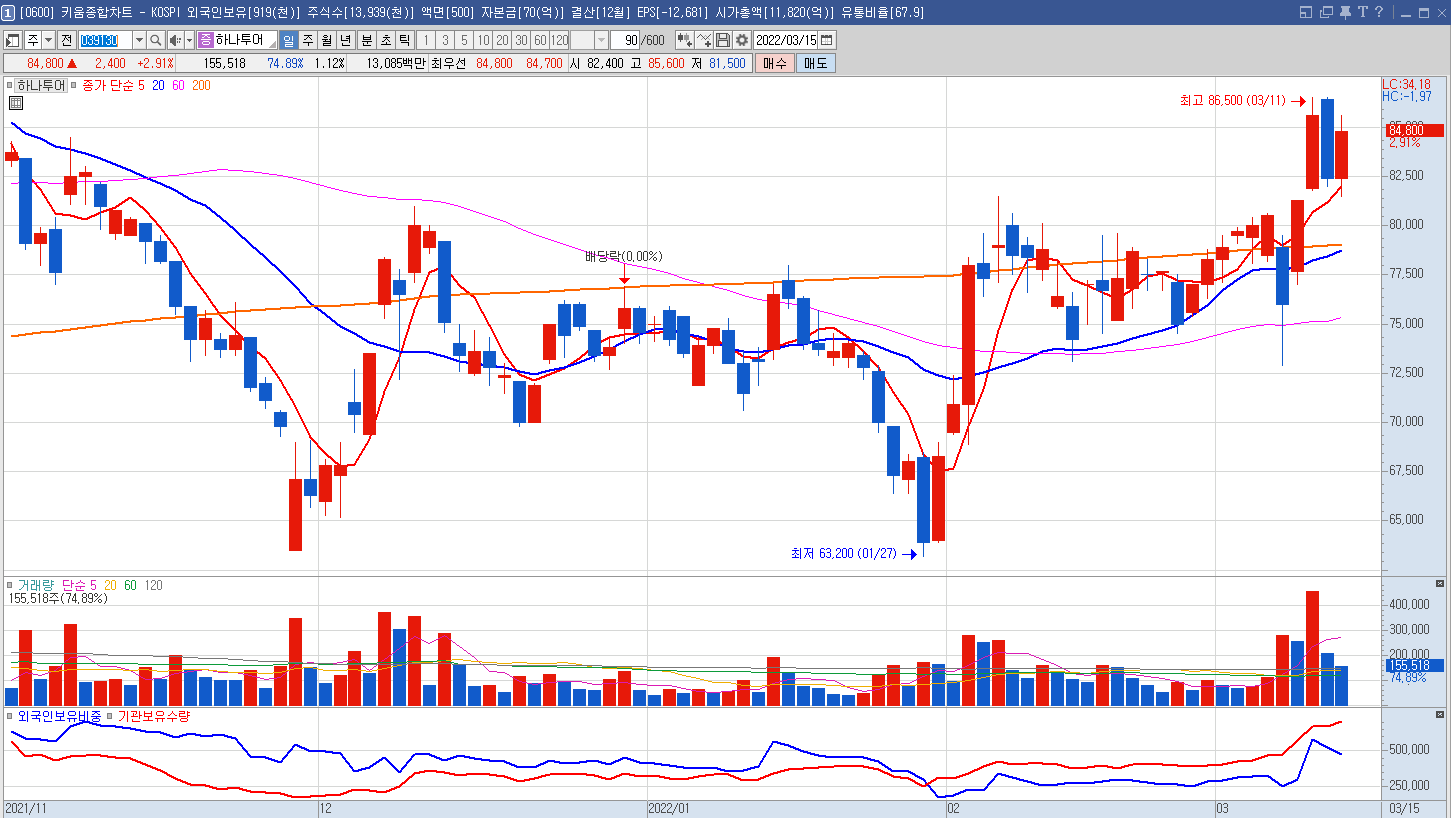Select the 20 interval button

point(502,40)
